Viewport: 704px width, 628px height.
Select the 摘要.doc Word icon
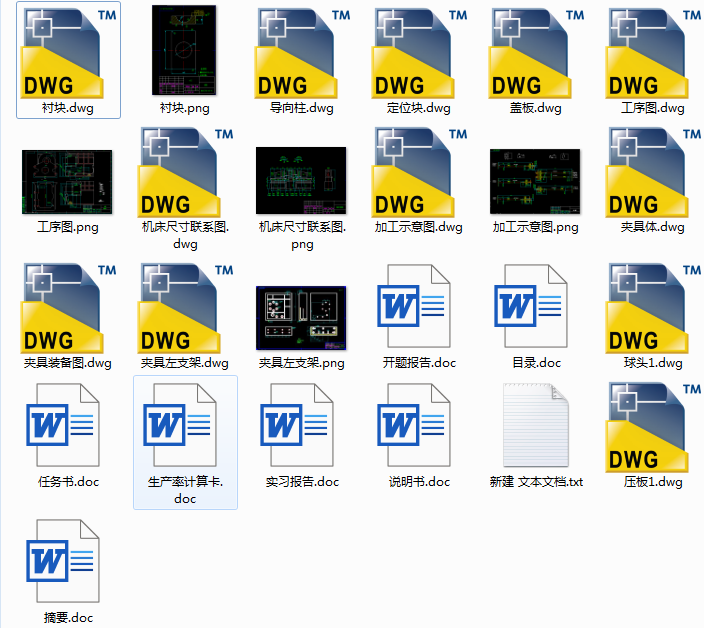click(63, 561)
